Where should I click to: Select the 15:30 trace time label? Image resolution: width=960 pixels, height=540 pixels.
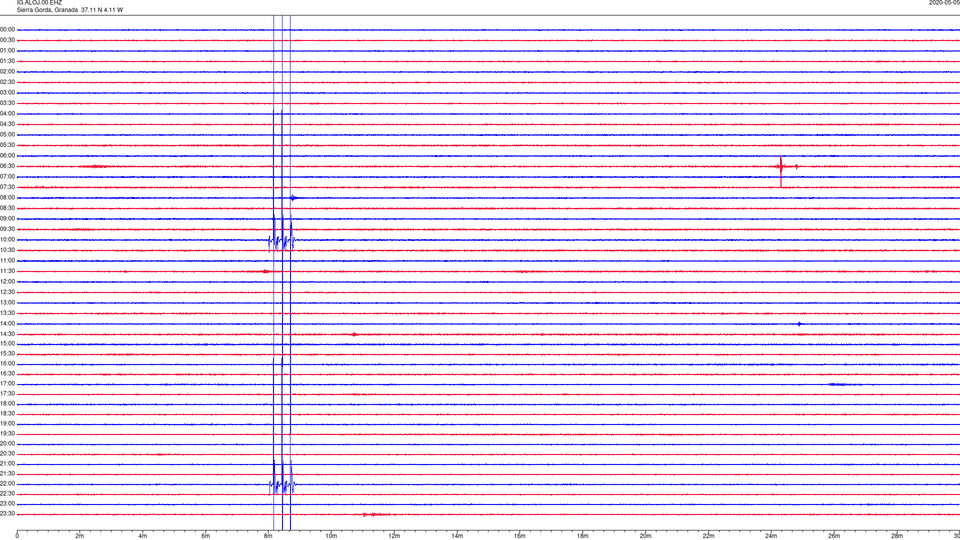point(7,354)
